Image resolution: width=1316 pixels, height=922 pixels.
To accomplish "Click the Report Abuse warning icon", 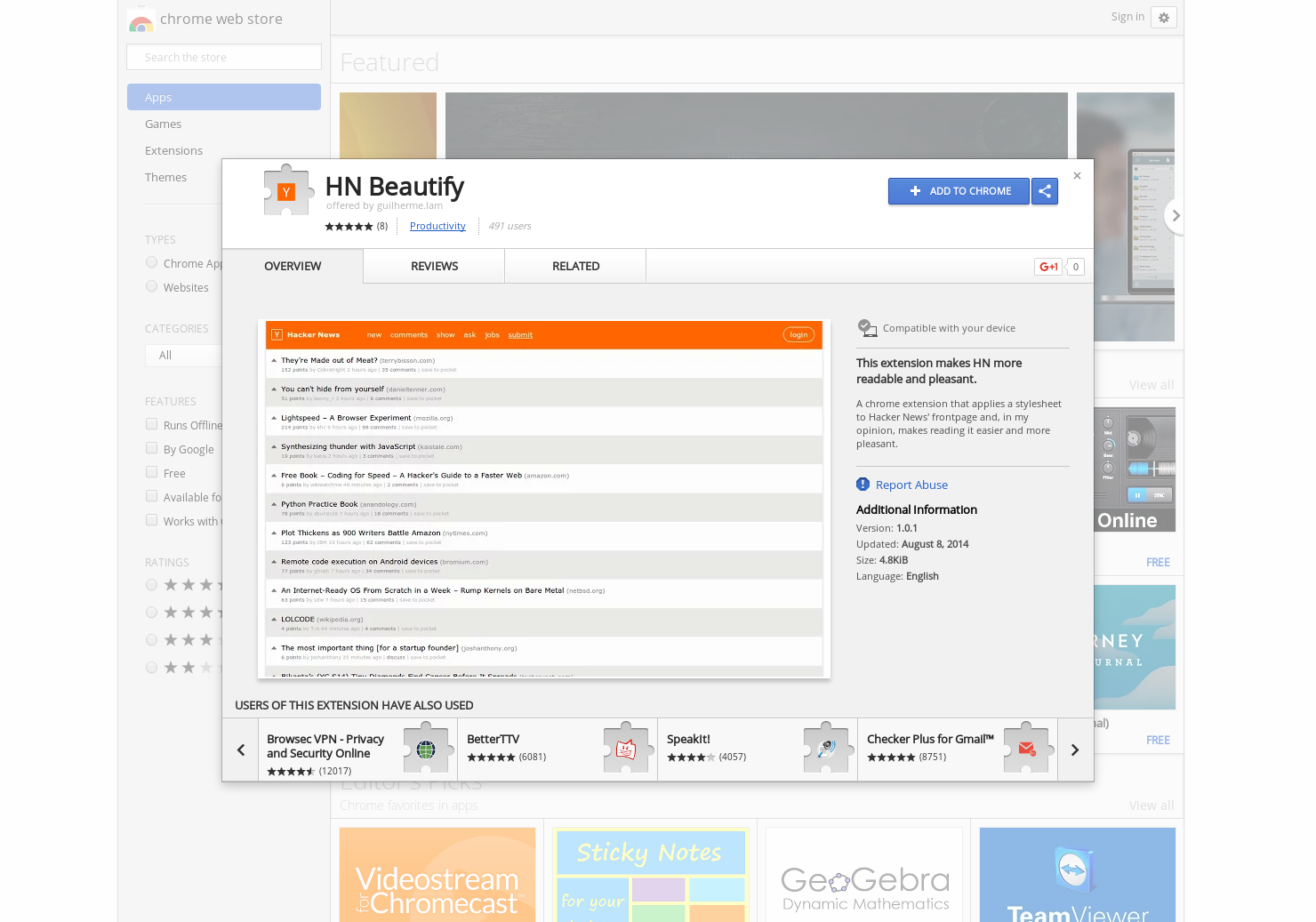I will pyautogui.click(x=863, y=484).
